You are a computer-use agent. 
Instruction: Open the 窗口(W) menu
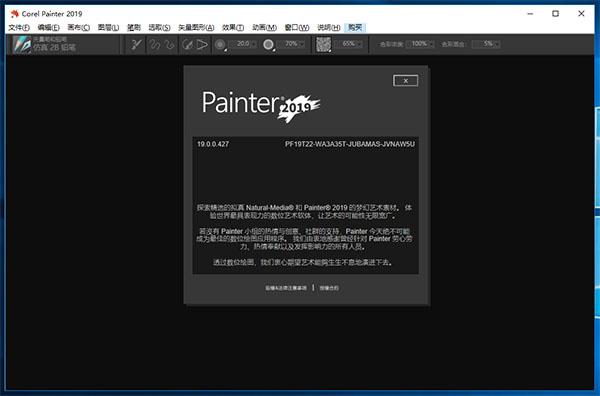[x=297, y=28]
